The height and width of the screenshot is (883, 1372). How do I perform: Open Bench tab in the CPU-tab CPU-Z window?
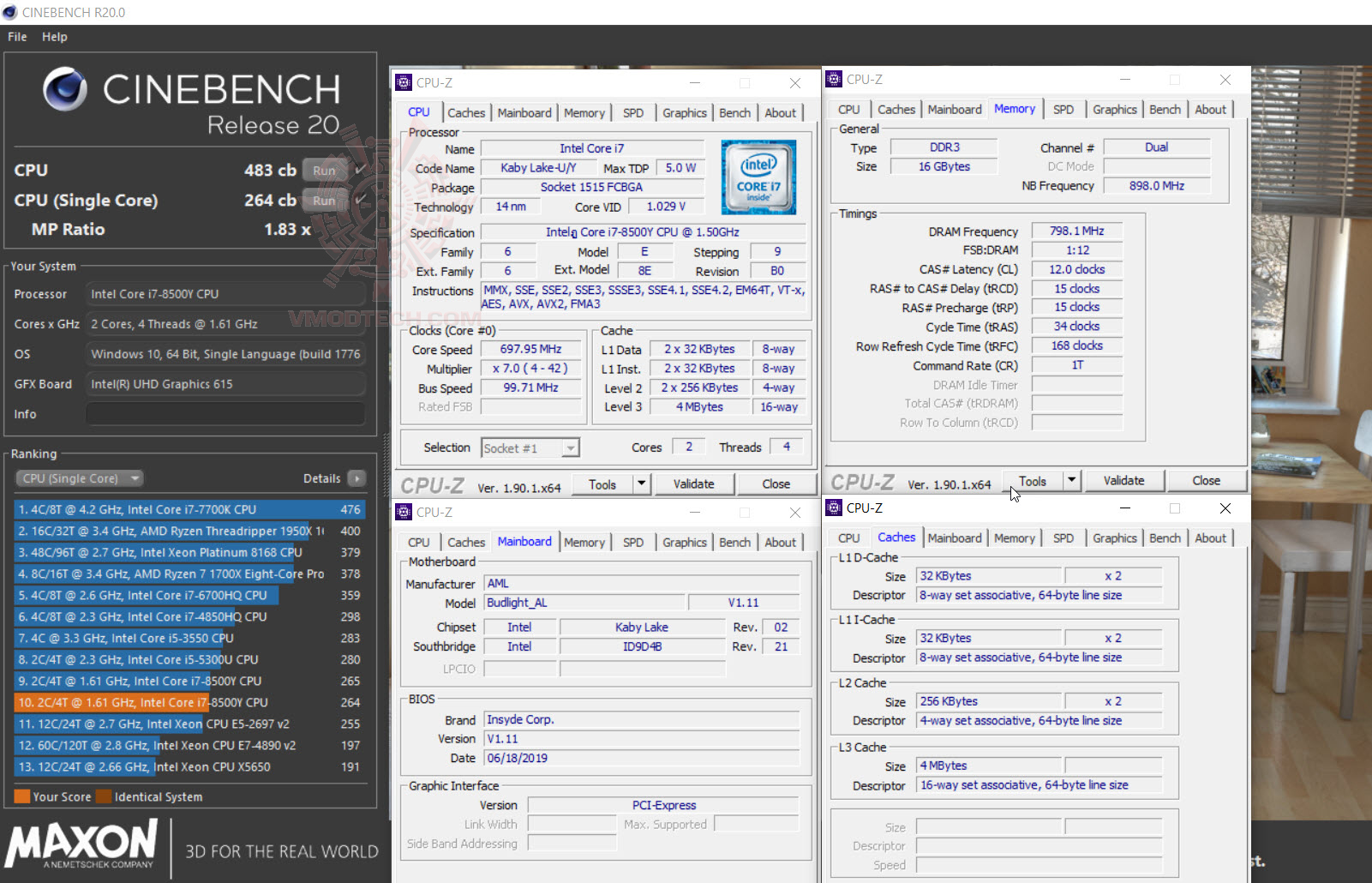pyautogui.click(x=735, y=112)
